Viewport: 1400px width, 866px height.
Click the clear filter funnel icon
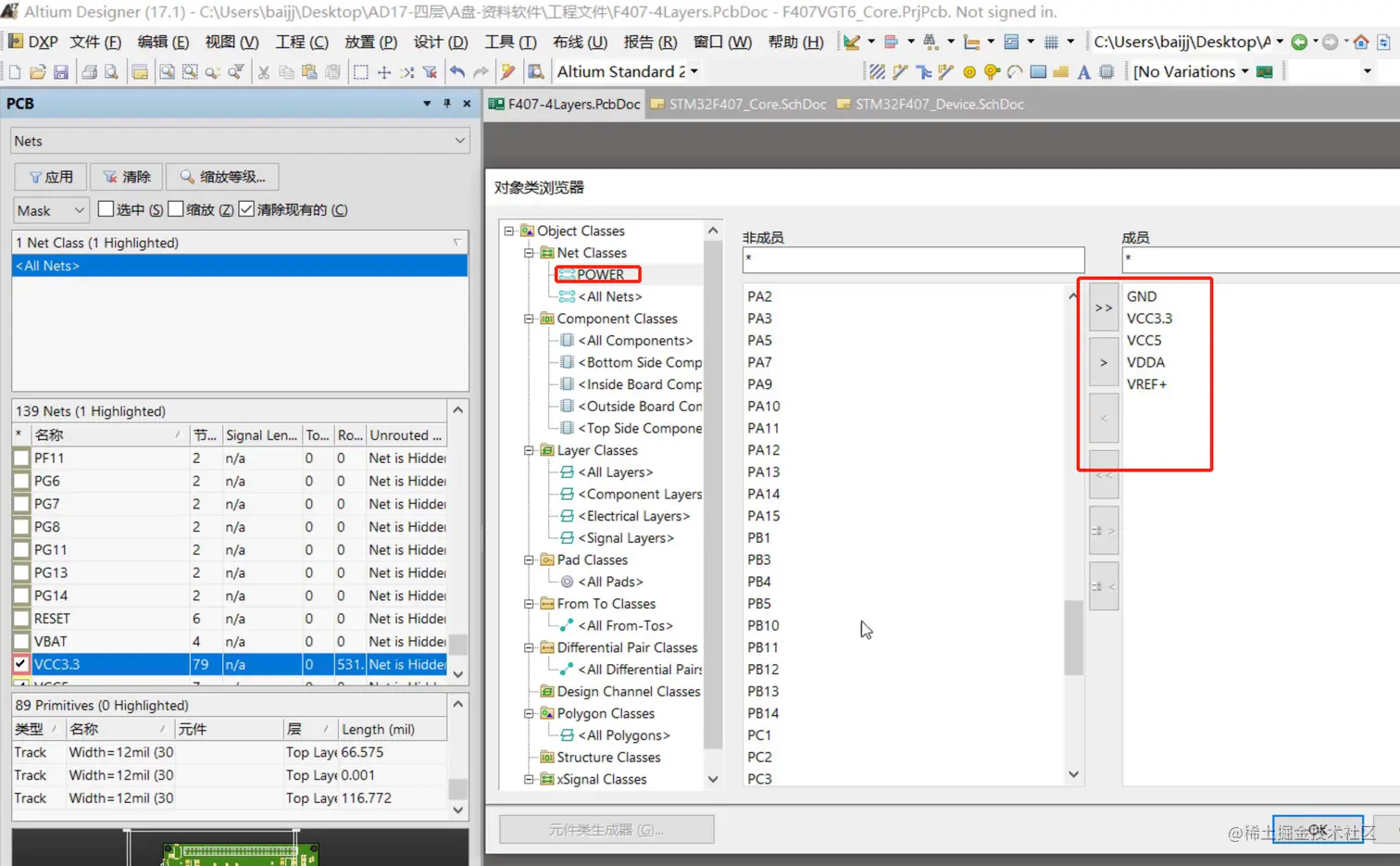coord(430,72)
